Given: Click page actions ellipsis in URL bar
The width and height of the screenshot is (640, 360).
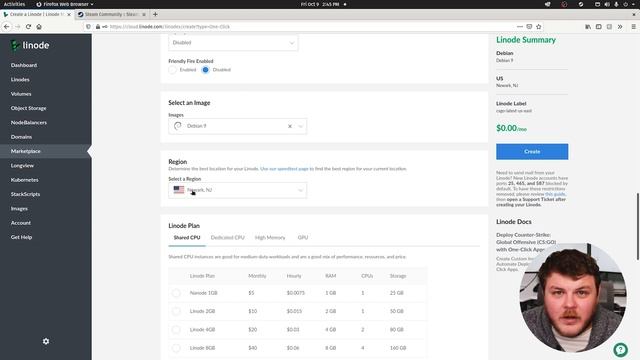Looking at the screenshot, I should tap(520, 27).
